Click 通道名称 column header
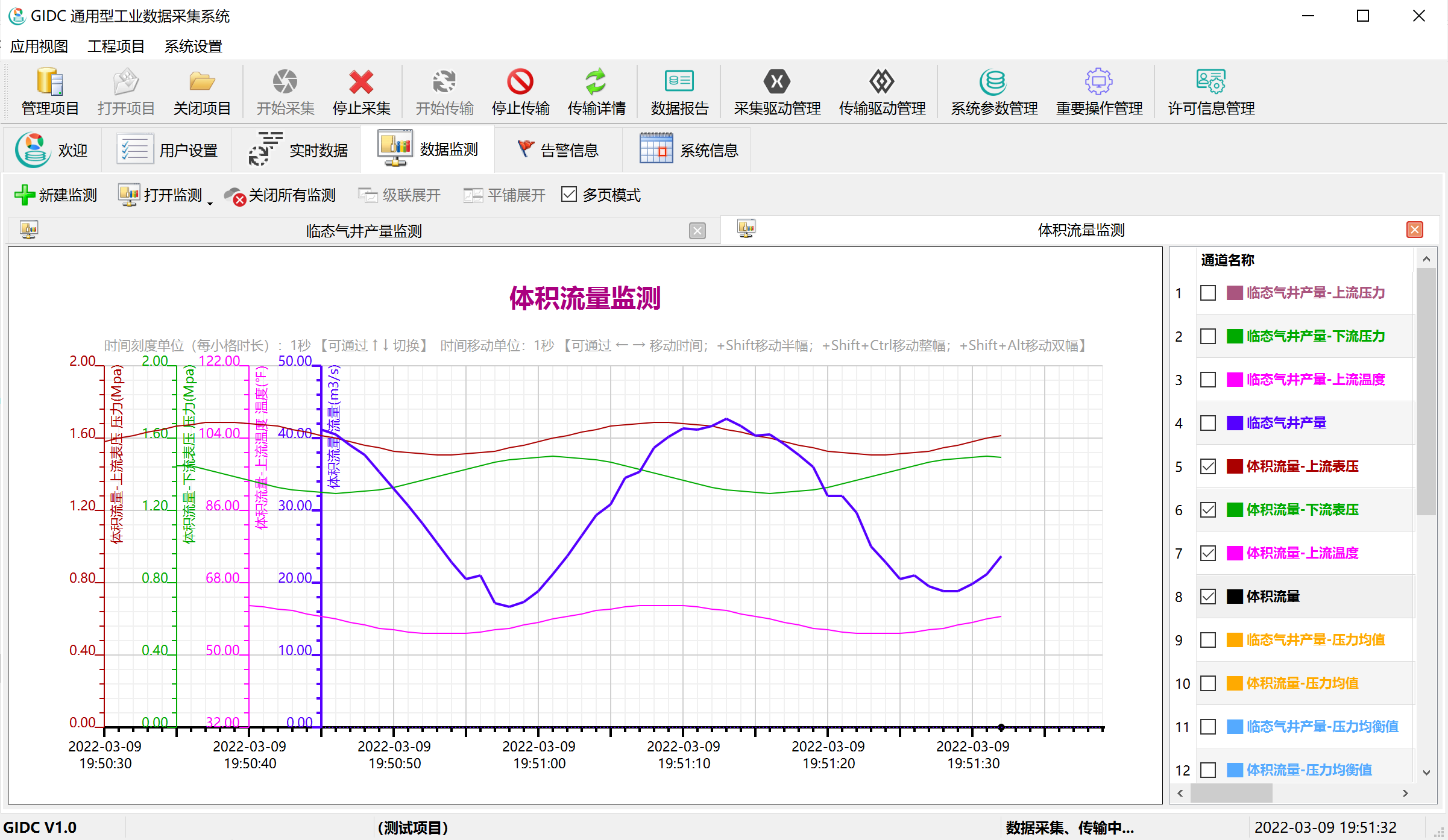 pos(1227,260)
